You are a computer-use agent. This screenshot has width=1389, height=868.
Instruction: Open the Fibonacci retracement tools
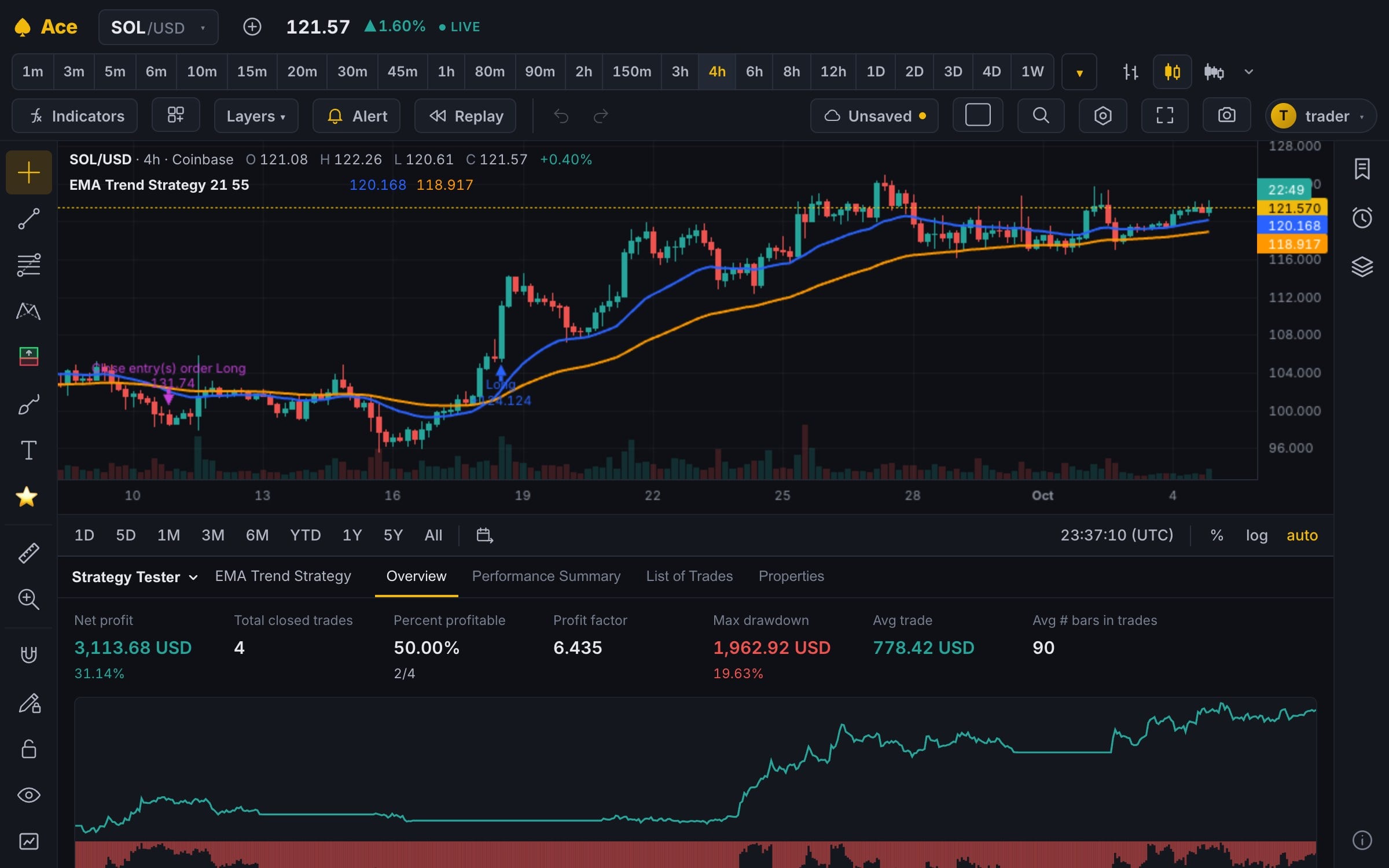28,265
